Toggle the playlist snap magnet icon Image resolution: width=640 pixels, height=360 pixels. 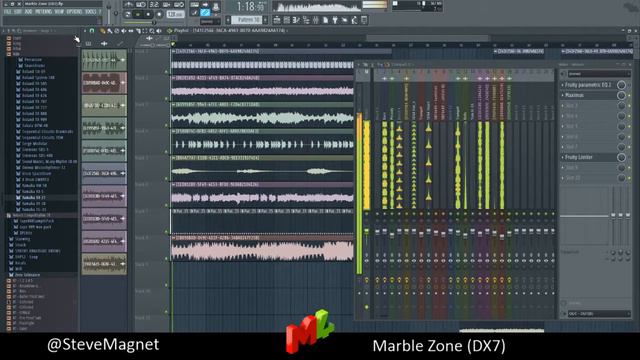[92, 31]
